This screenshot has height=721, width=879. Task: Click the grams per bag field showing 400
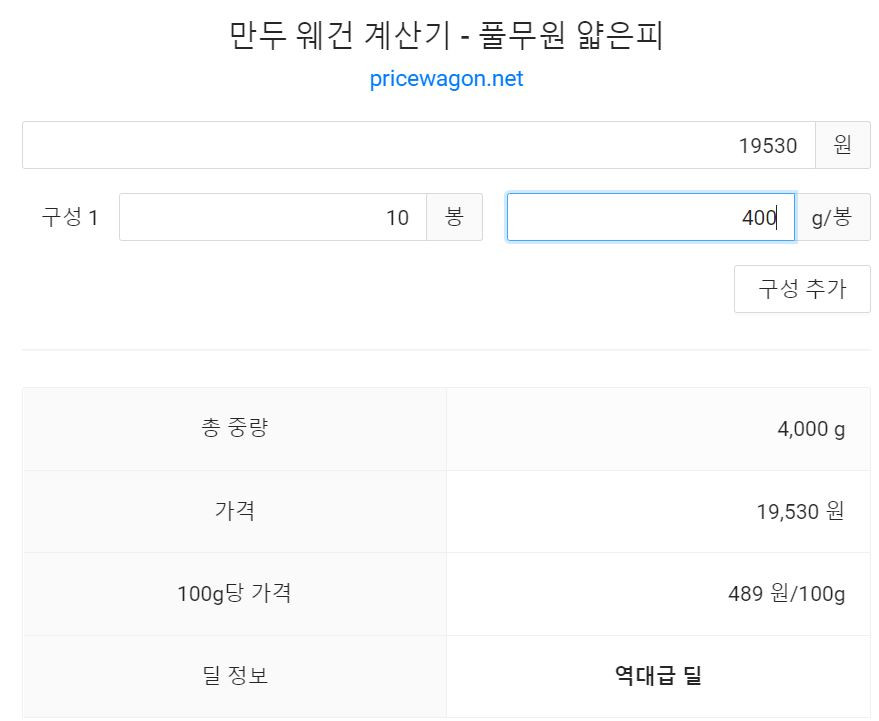(651, 217)
